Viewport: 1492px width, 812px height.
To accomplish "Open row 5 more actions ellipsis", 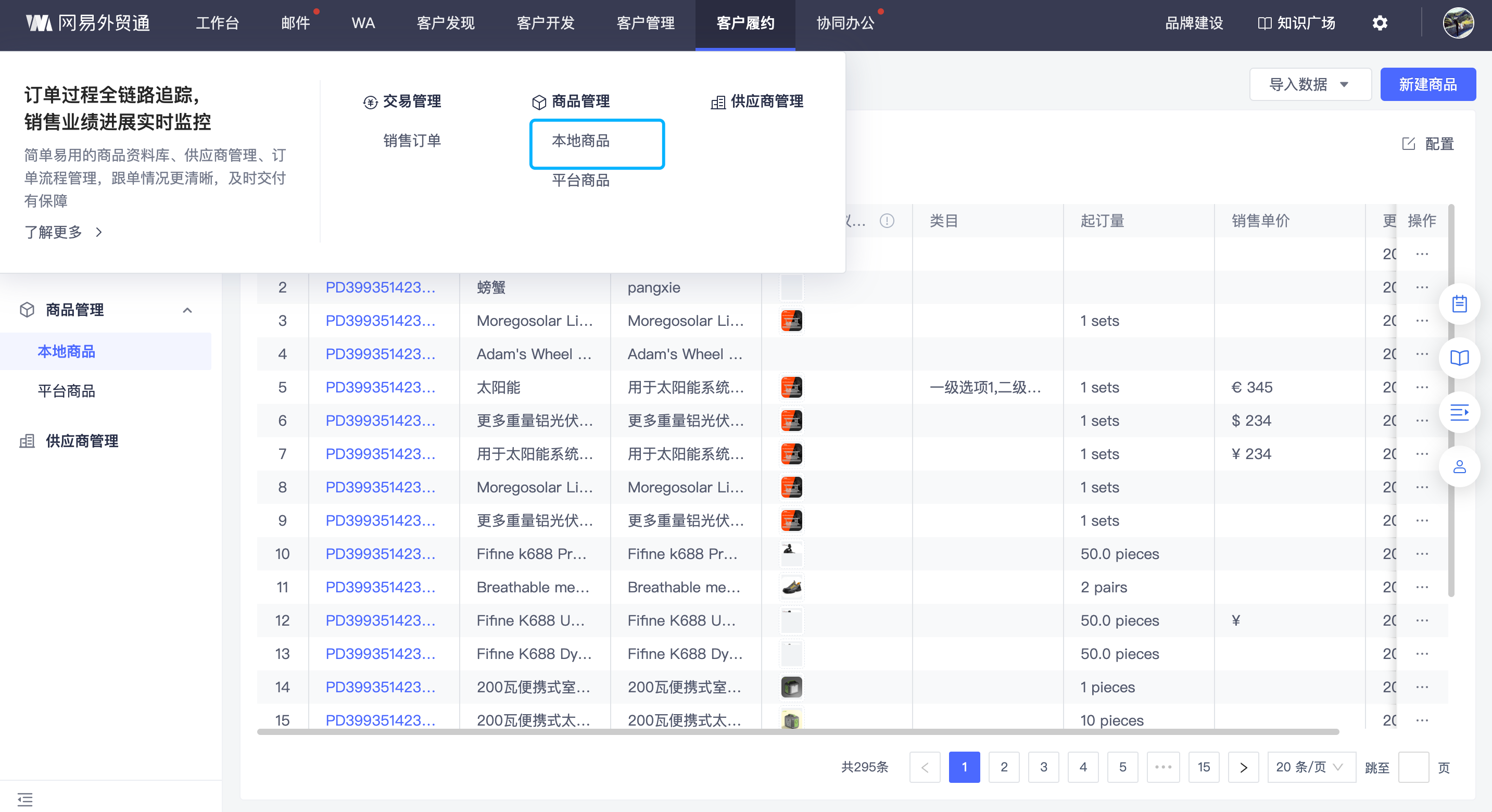I will 1422,387.
